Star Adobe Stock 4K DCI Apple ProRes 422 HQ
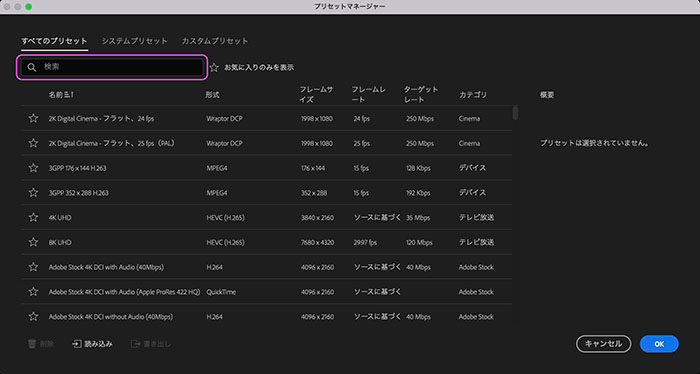The image size is (700, 374). click(33, 292)
